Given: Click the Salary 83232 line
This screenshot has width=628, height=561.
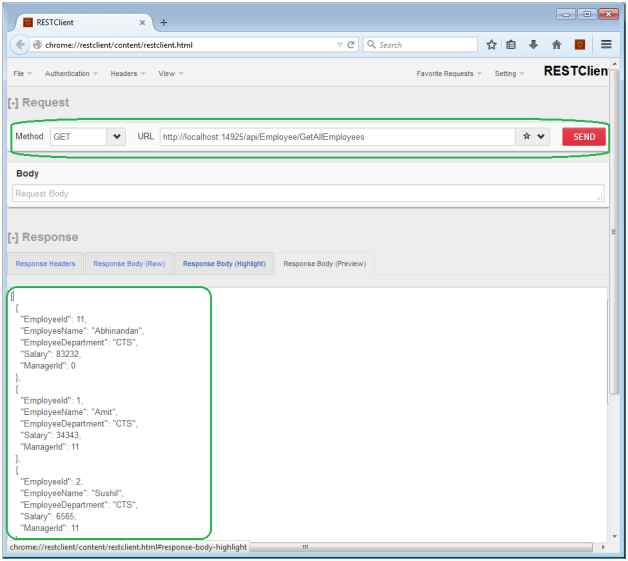Looking at the screenshot, I should coord(50,354).
